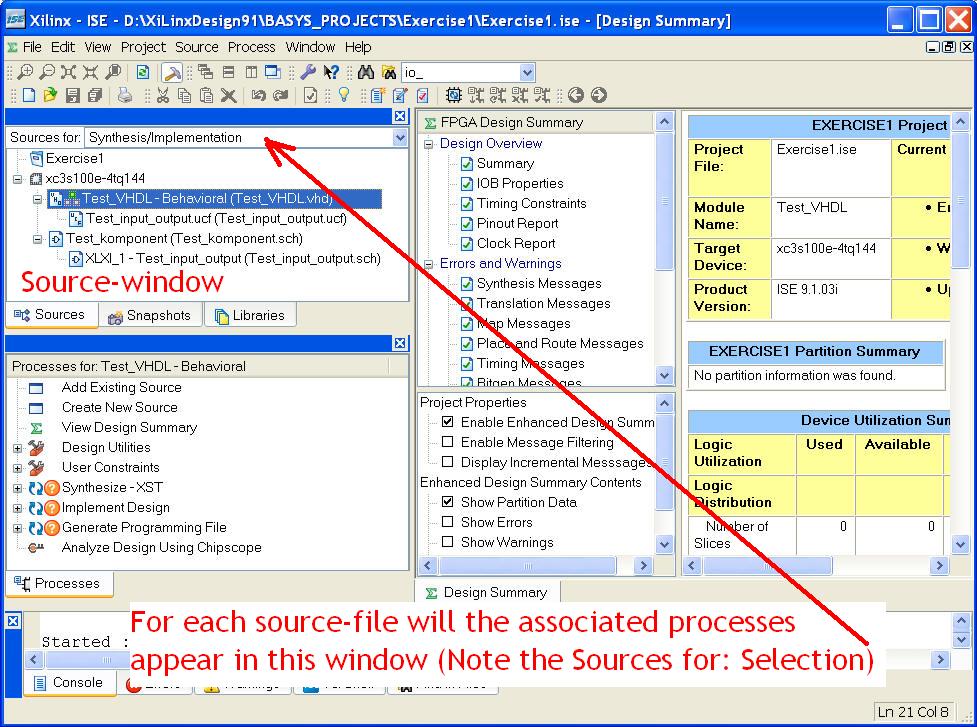
Task: Open the io_ search combo box dropdown arrow
Action: [x=527, y=72]
